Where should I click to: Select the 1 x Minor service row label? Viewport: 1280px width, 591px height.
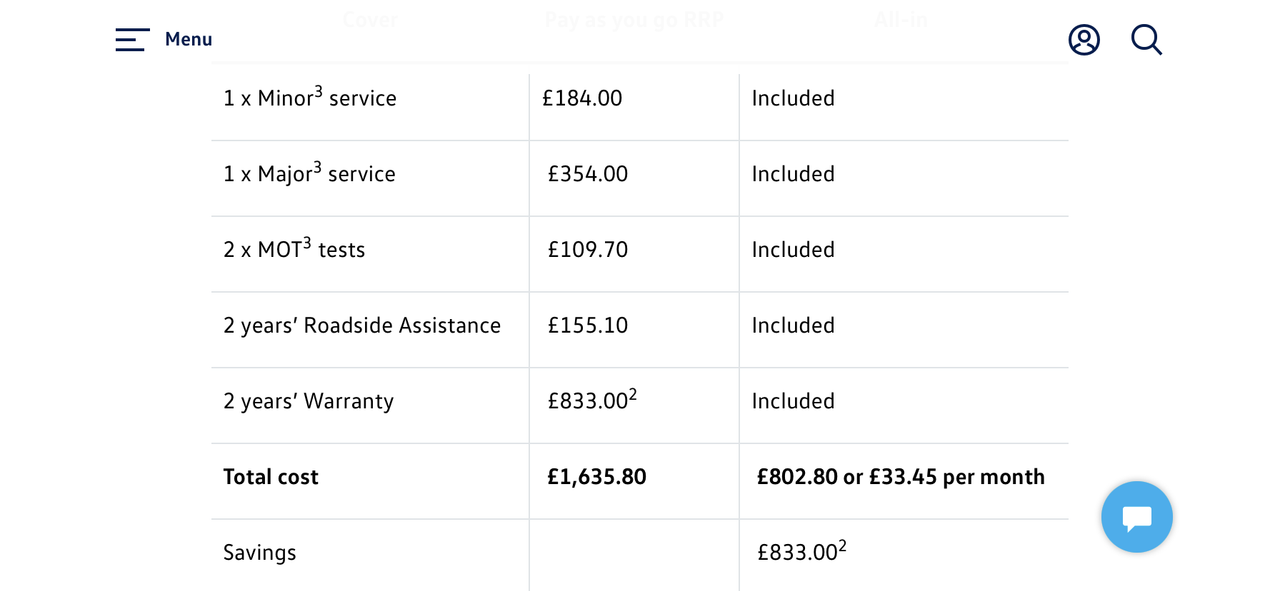click(310, 98)
